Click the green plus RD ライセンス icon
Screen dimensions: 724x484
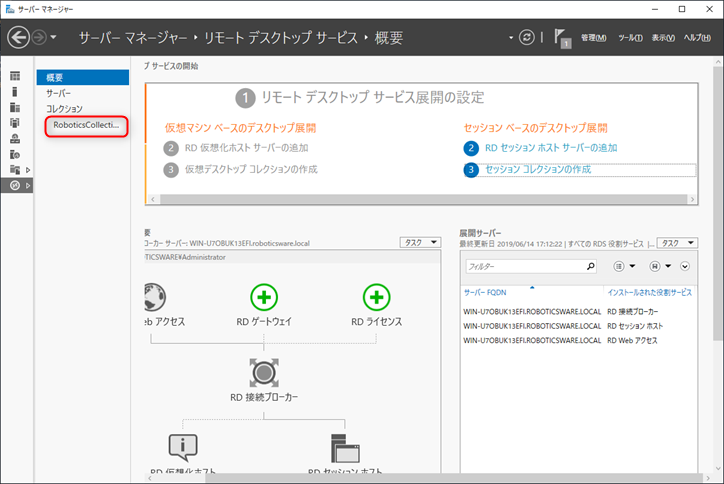[376, 297]
